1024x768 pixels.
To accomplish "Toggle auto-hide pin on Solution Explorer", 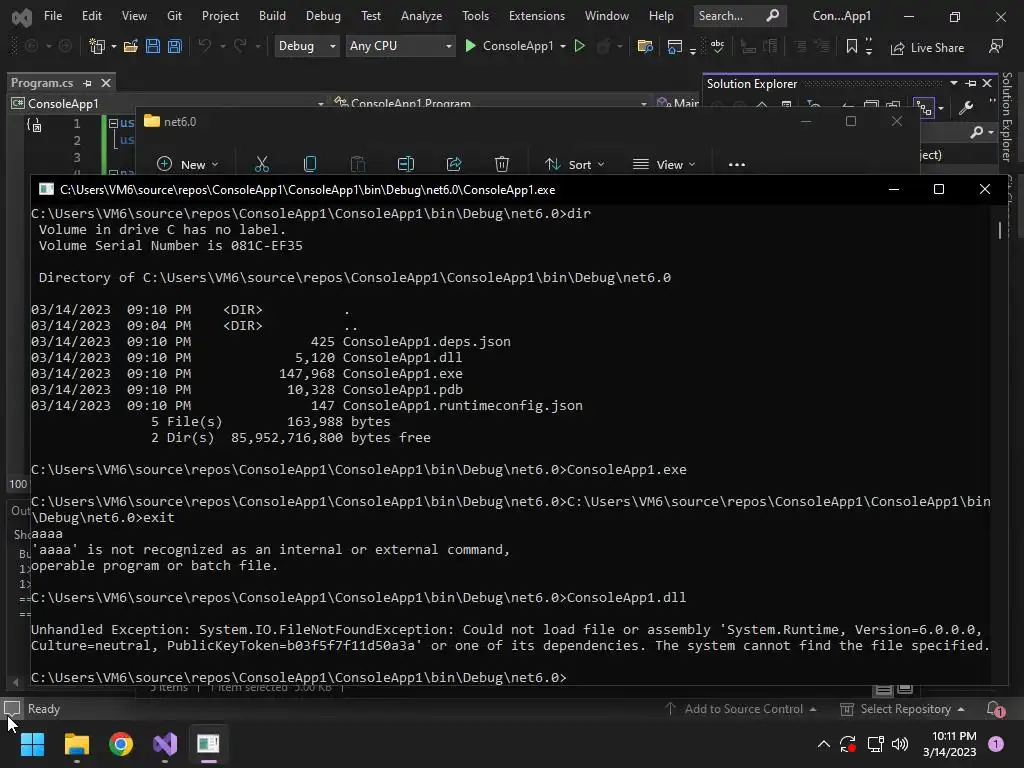I will pyautogui.click(x=971, y=84).
